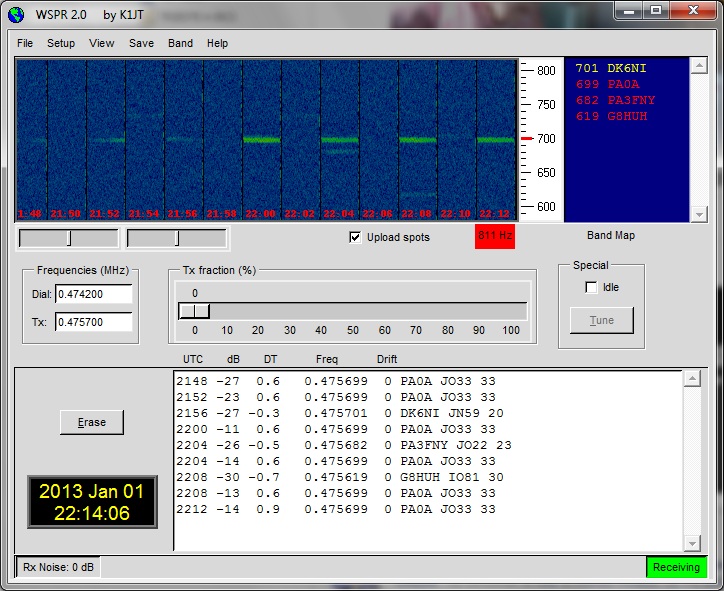Click the 2156 DK6NI JN59 decode row

click(x=339, y=413)
